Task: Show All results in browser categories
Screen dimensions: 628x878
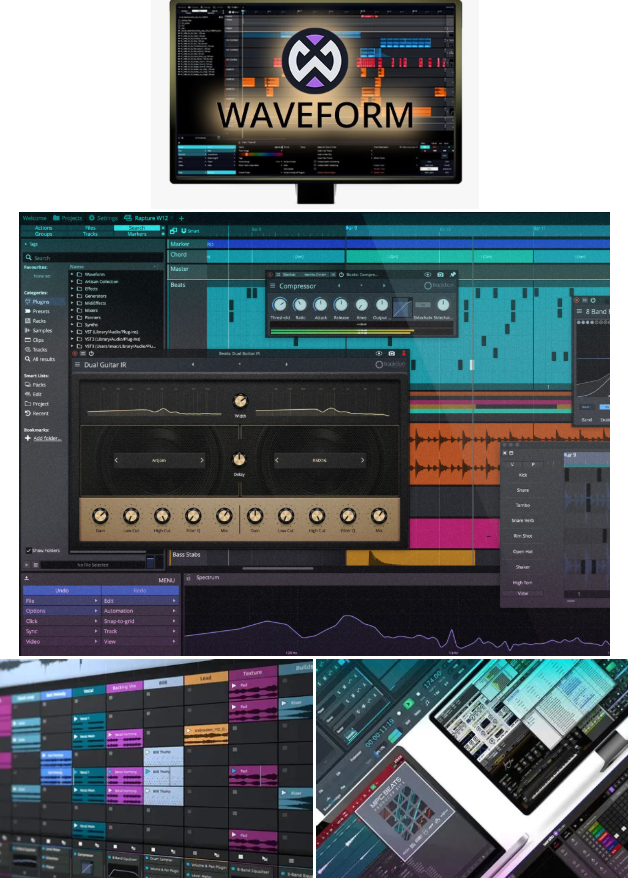Action: point(40,359)
